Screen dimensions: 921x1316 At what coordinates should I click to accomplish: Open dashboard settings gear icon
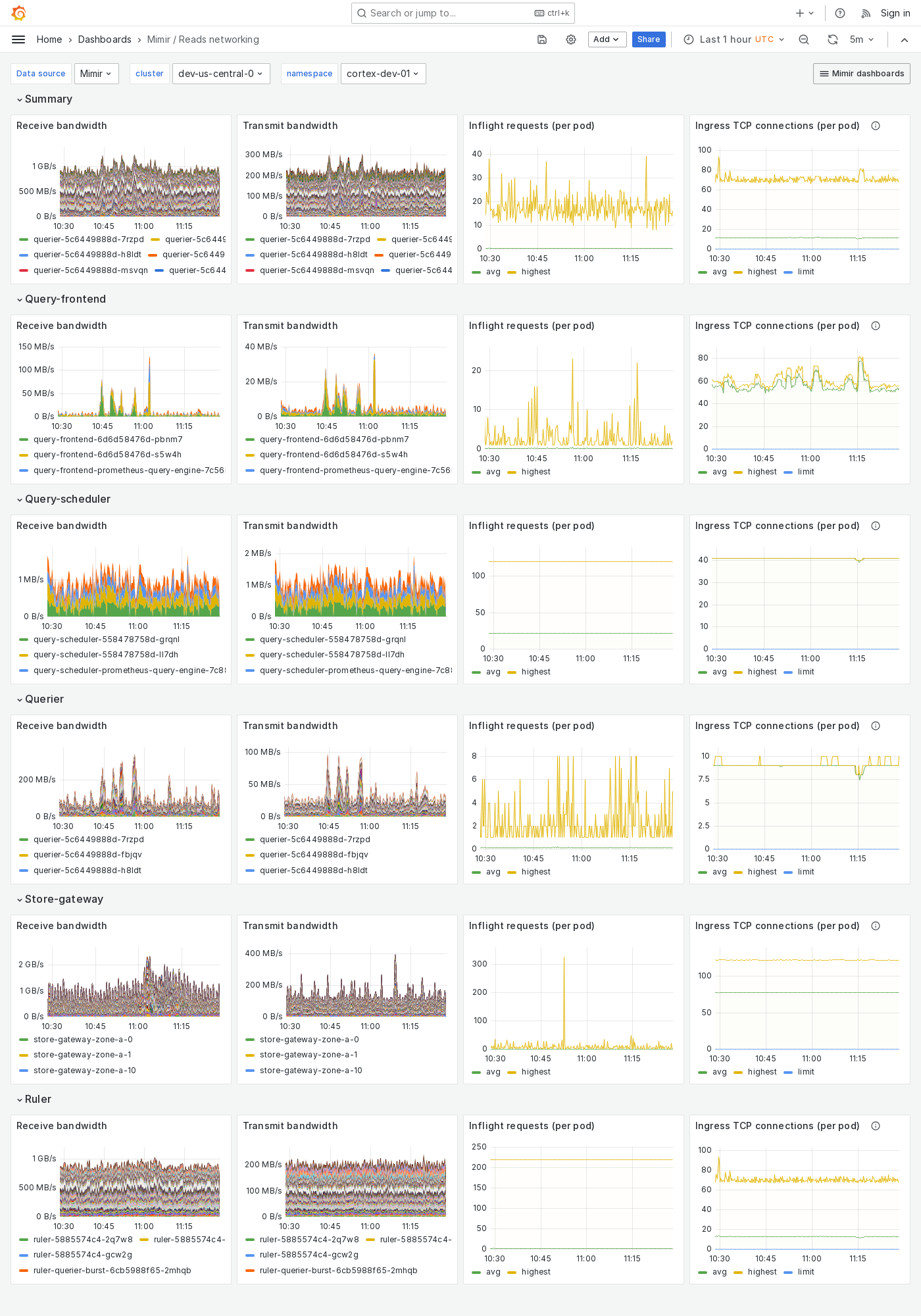coord(571,39)
